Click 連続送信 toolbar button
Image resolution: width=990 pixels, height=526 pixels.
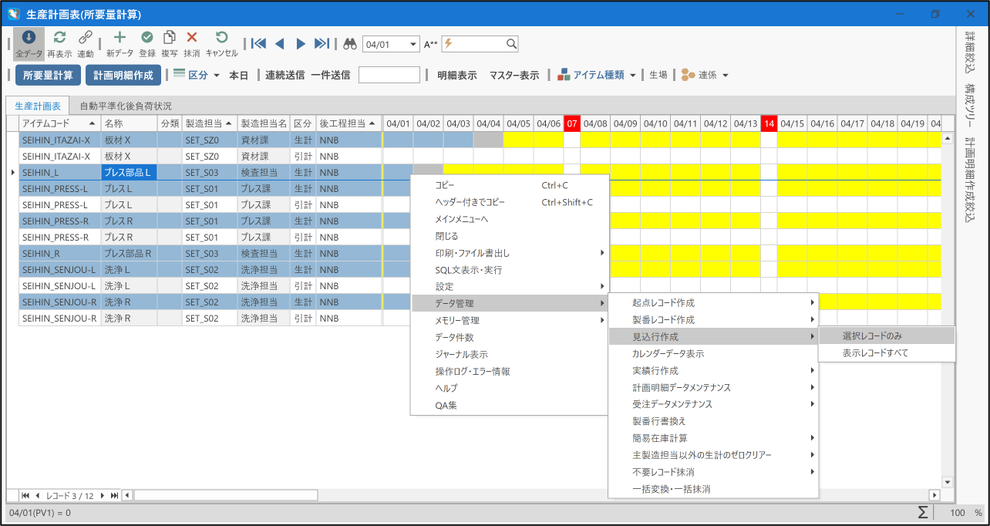pos(285,75)
